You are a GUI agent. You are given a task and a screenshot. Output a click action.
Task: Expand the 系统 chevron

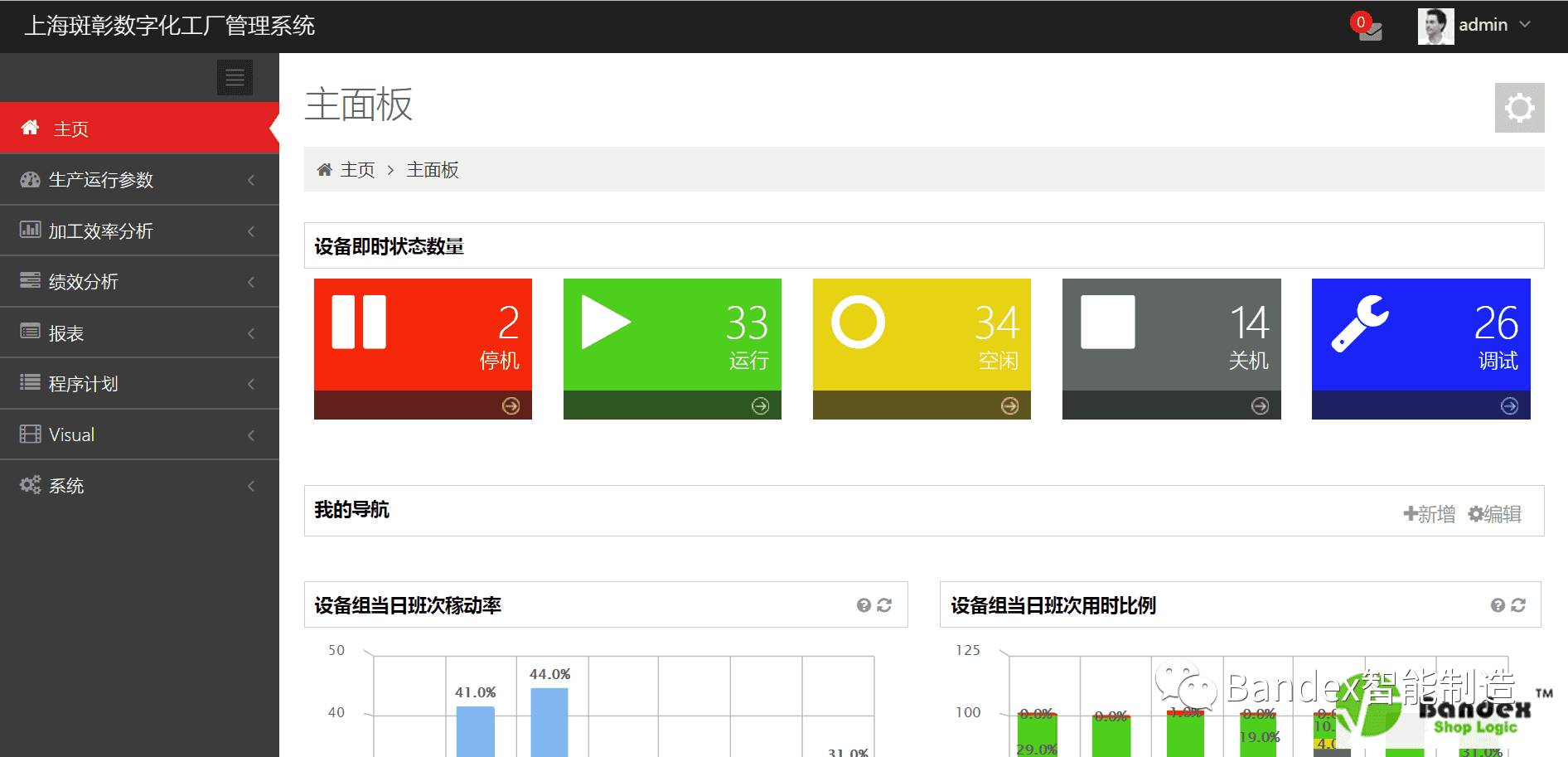click(251, 486)
